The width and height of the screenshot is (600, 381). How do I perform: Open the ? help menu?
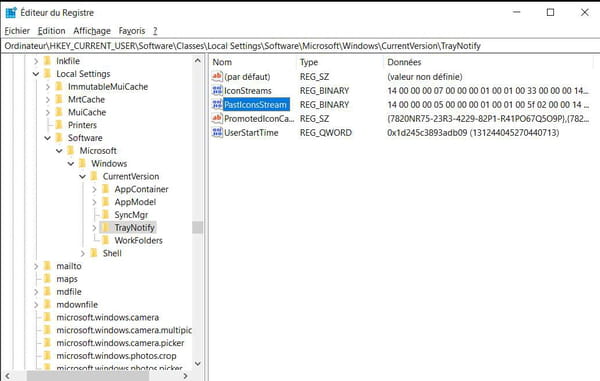tap(155, 31)
